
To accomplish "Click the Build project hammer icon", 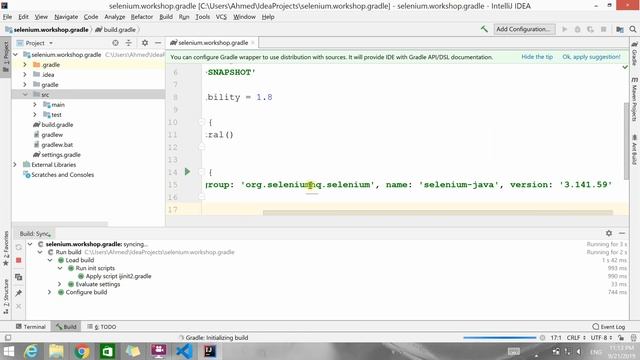I will click(484, 29).
